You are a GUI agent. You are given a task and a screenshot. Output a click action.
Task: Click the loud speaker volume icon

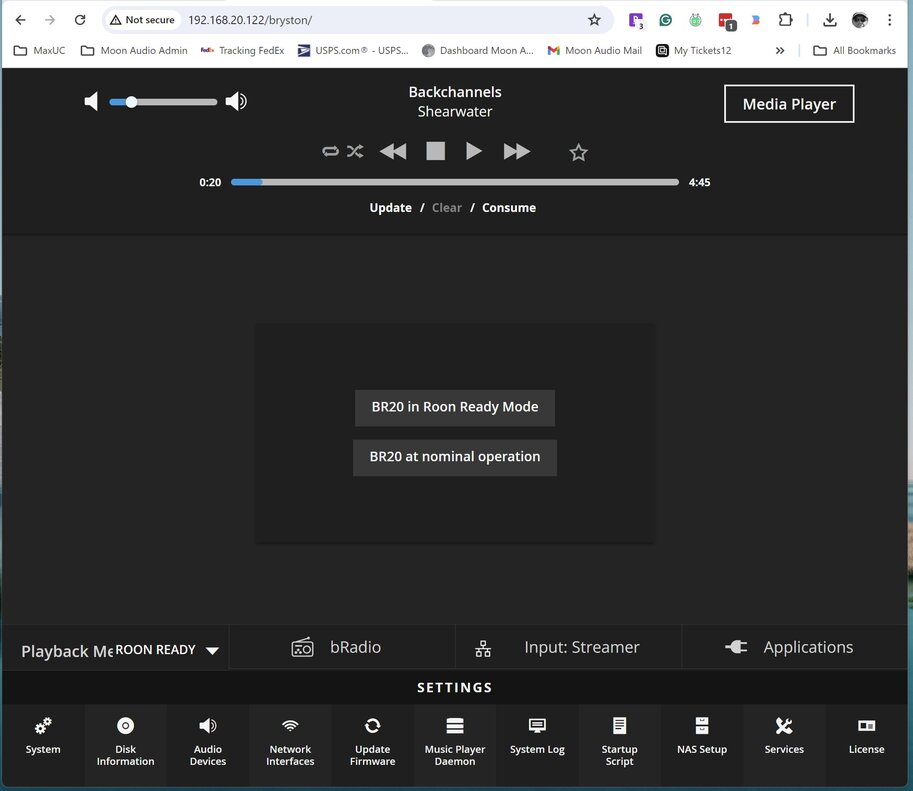pyautogui.click(x=236, y=101)
